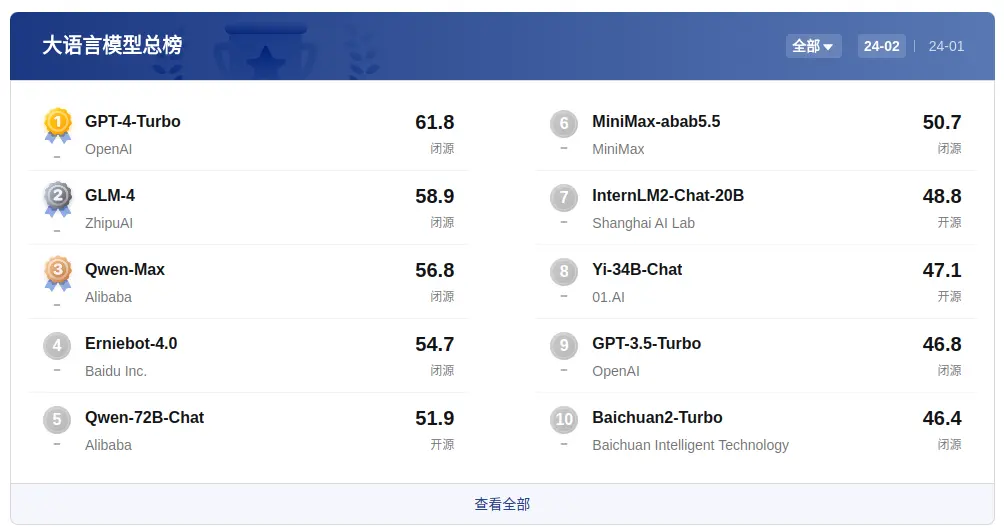Click the Baichuan Intelligent Technology label
The width and height of the screenshot is (1004, 530).
(x=690, y=446)
